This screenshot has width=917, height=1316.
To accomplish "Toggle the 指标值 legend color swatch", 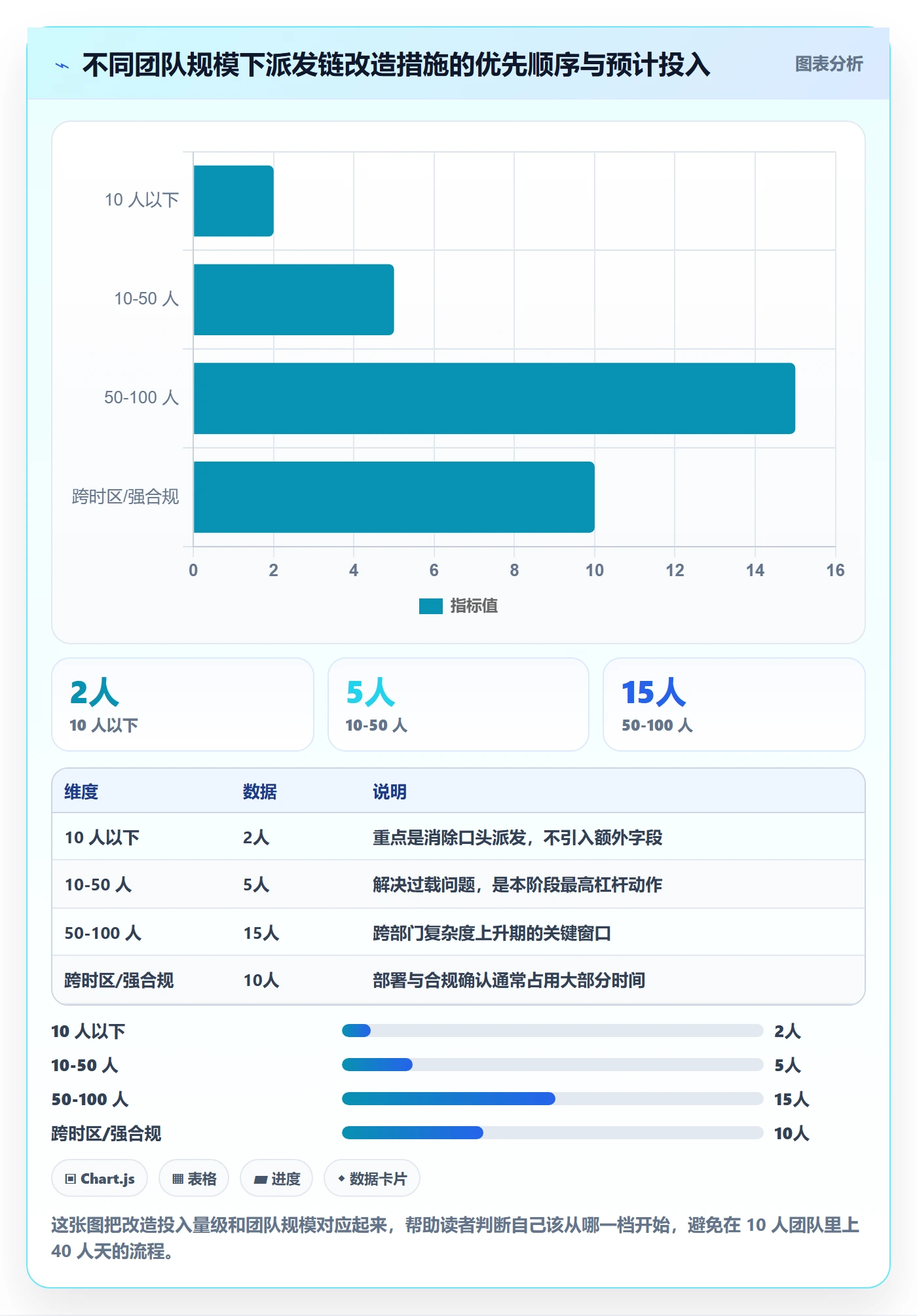I will click(x=431, y=606).
